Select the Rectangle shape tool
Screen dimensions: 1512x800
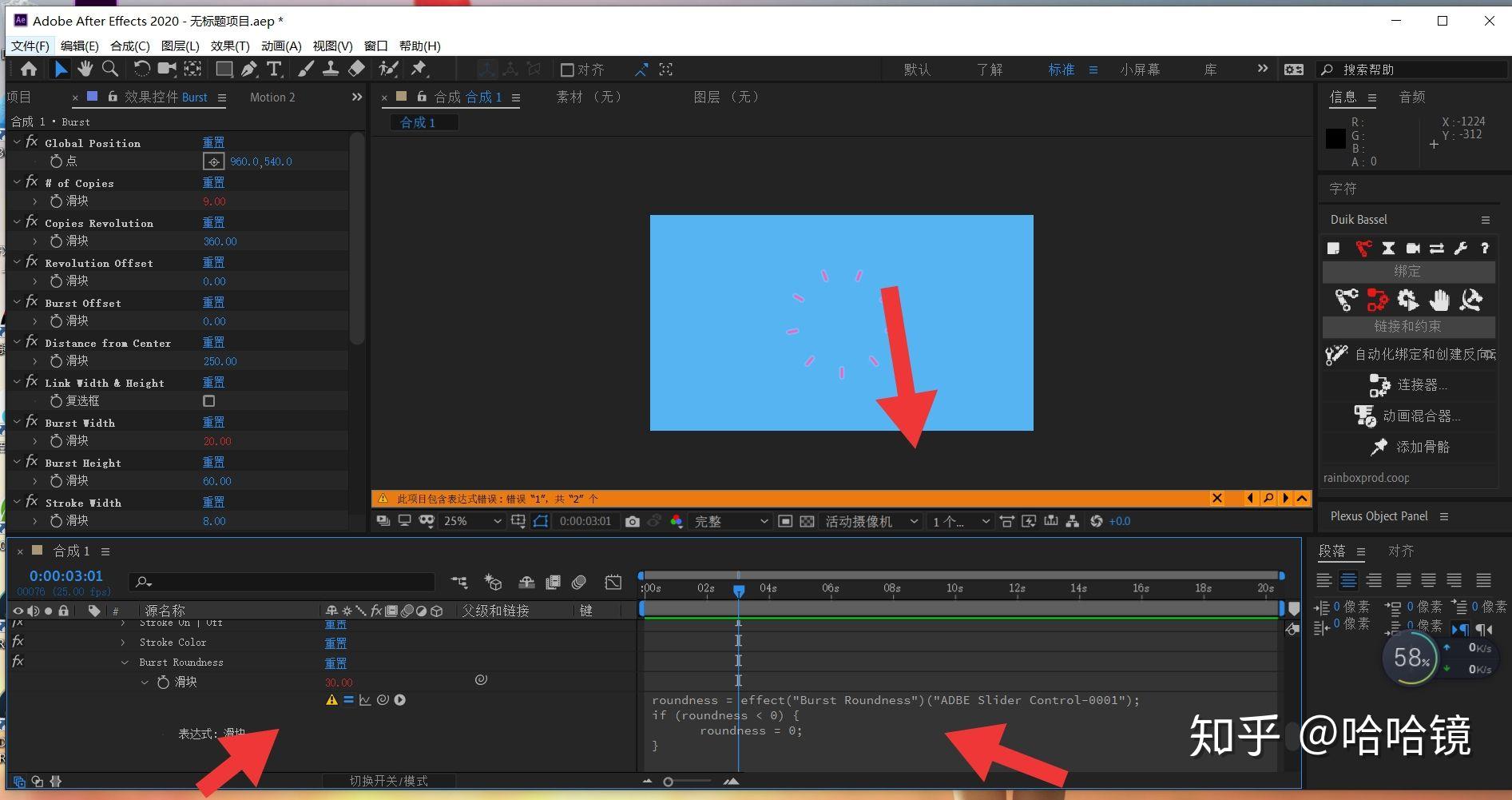pos(224,70)
